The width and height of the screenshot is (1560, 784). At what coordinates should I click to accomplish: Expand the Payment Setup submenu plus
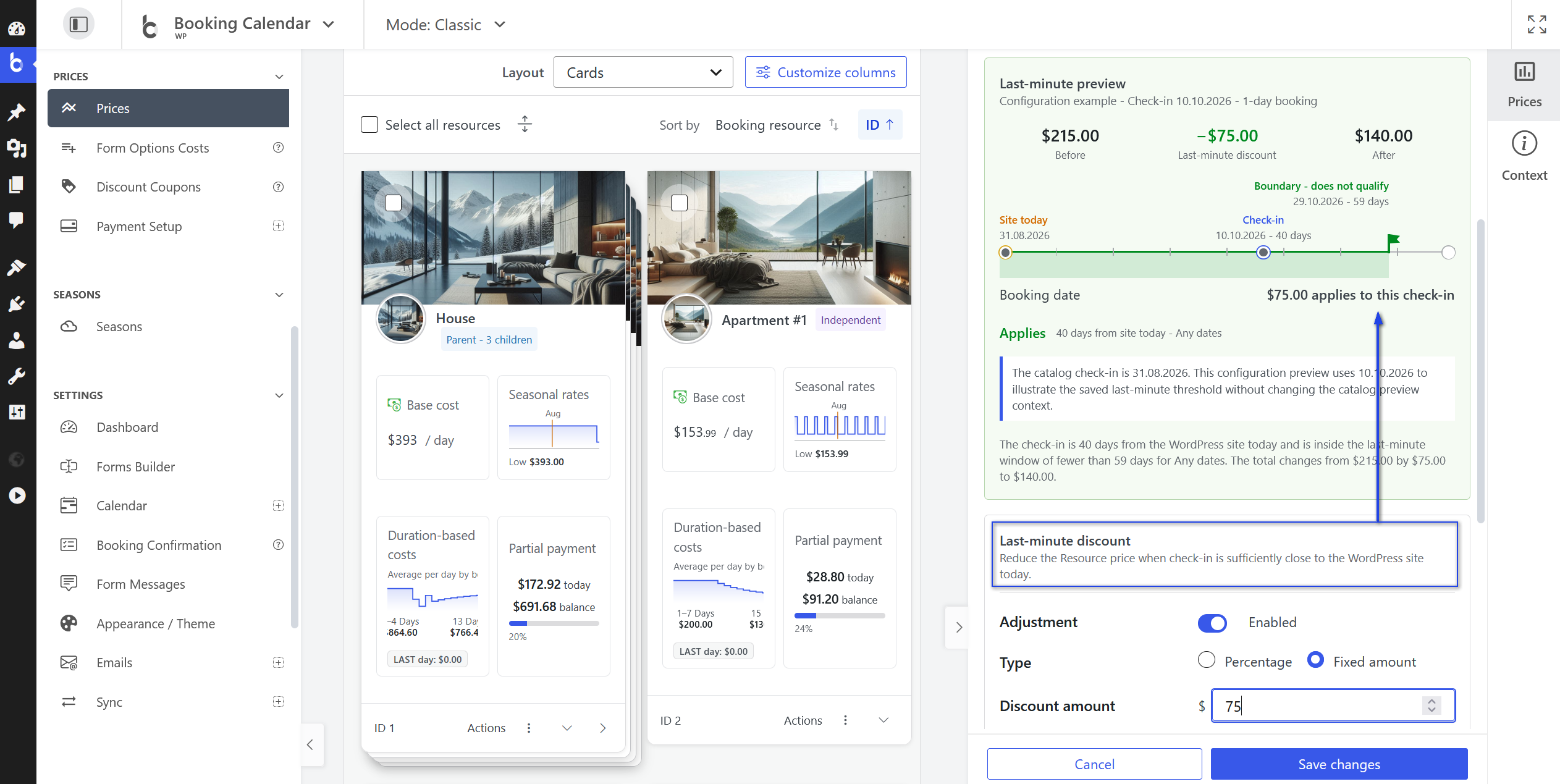click(x=278, y=226)
